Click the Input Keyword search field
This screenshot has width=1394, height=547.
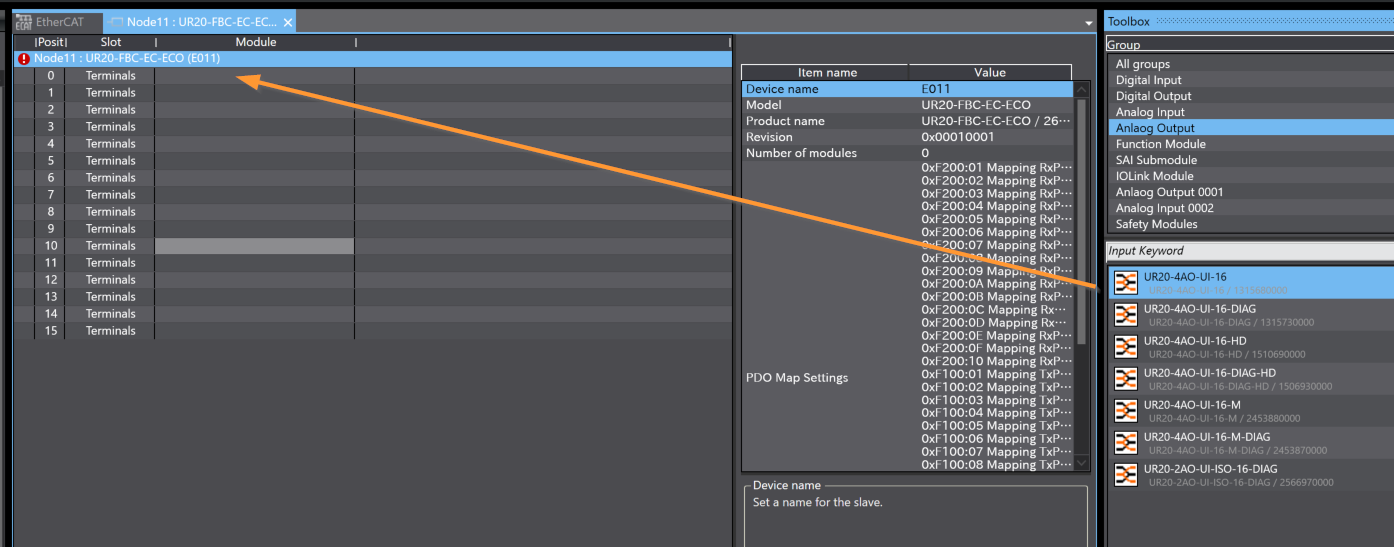1250,251
